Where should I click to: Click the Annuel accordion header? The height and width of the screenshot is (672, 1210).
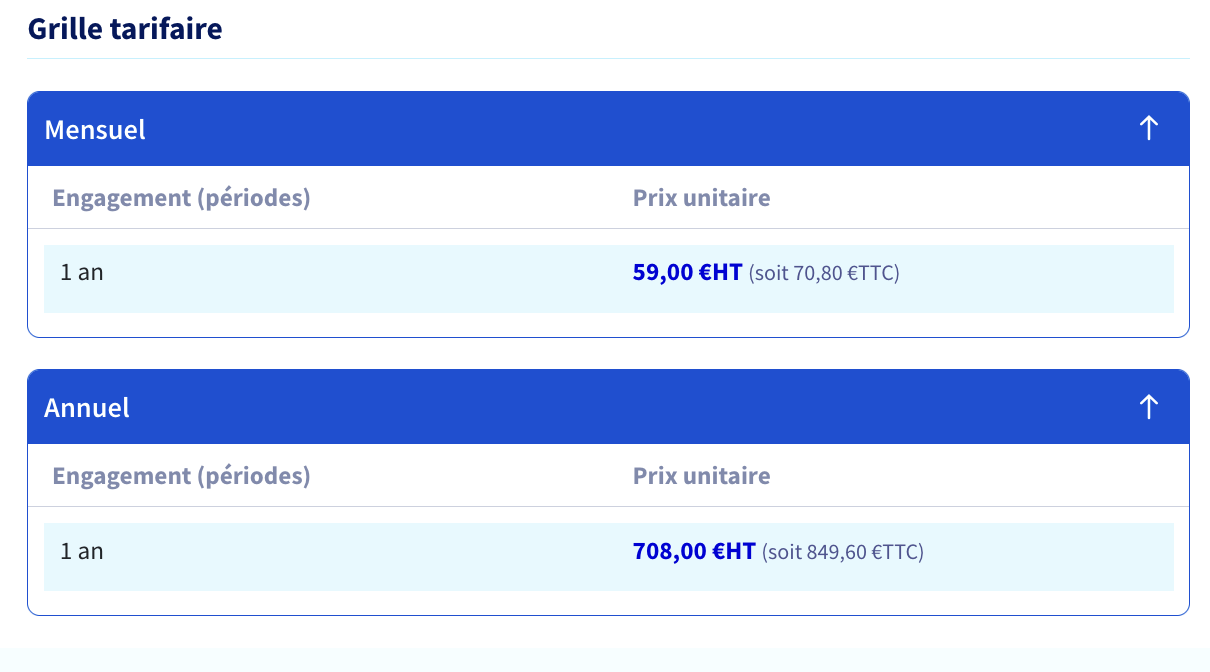coord(608,407)
